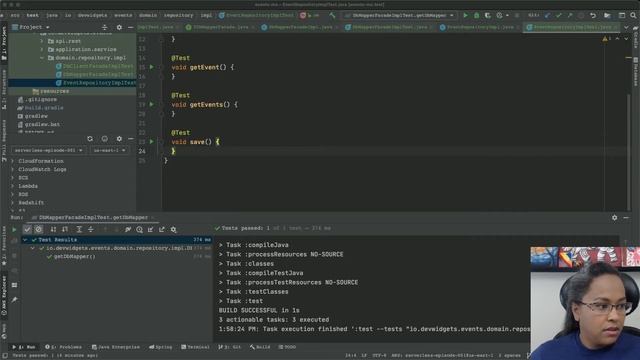Screen dimensions: 640x360
Task: Click the Git update project arrow icon
Action: 547,15
